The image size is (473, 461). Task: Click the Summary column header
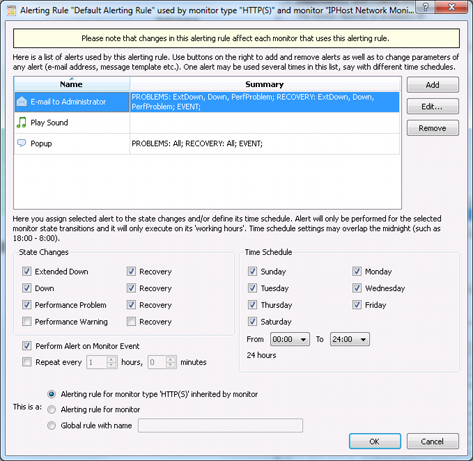[x=265, y=84]
